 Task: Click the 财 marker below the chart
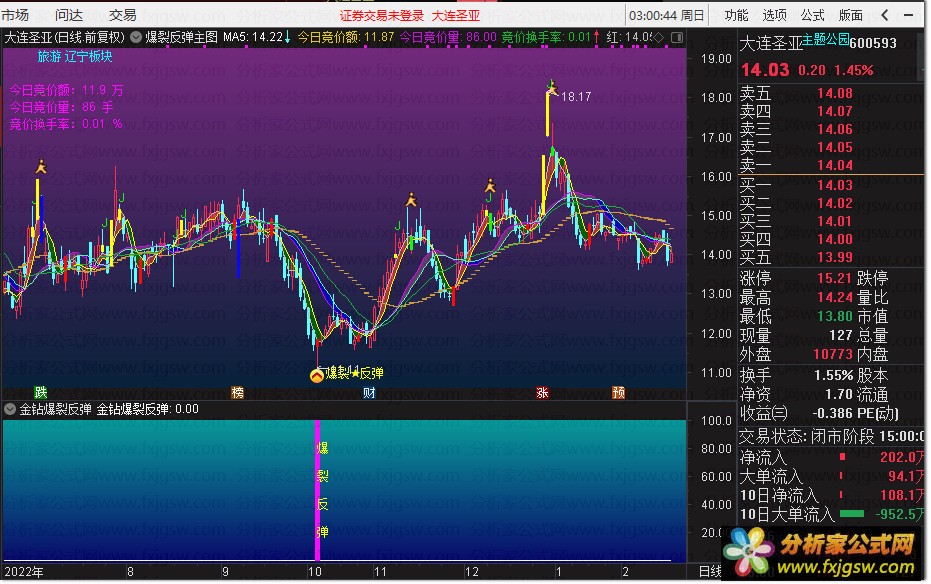(369, 392)
